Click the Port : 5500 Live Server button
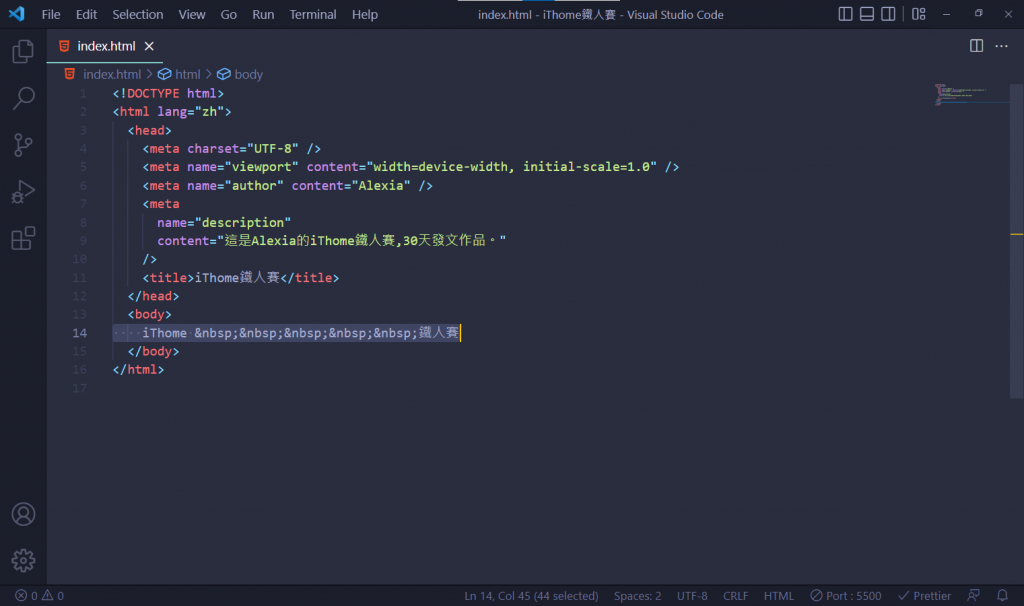The height and width of the screenshot is (606, 1024). pos(846,596)
